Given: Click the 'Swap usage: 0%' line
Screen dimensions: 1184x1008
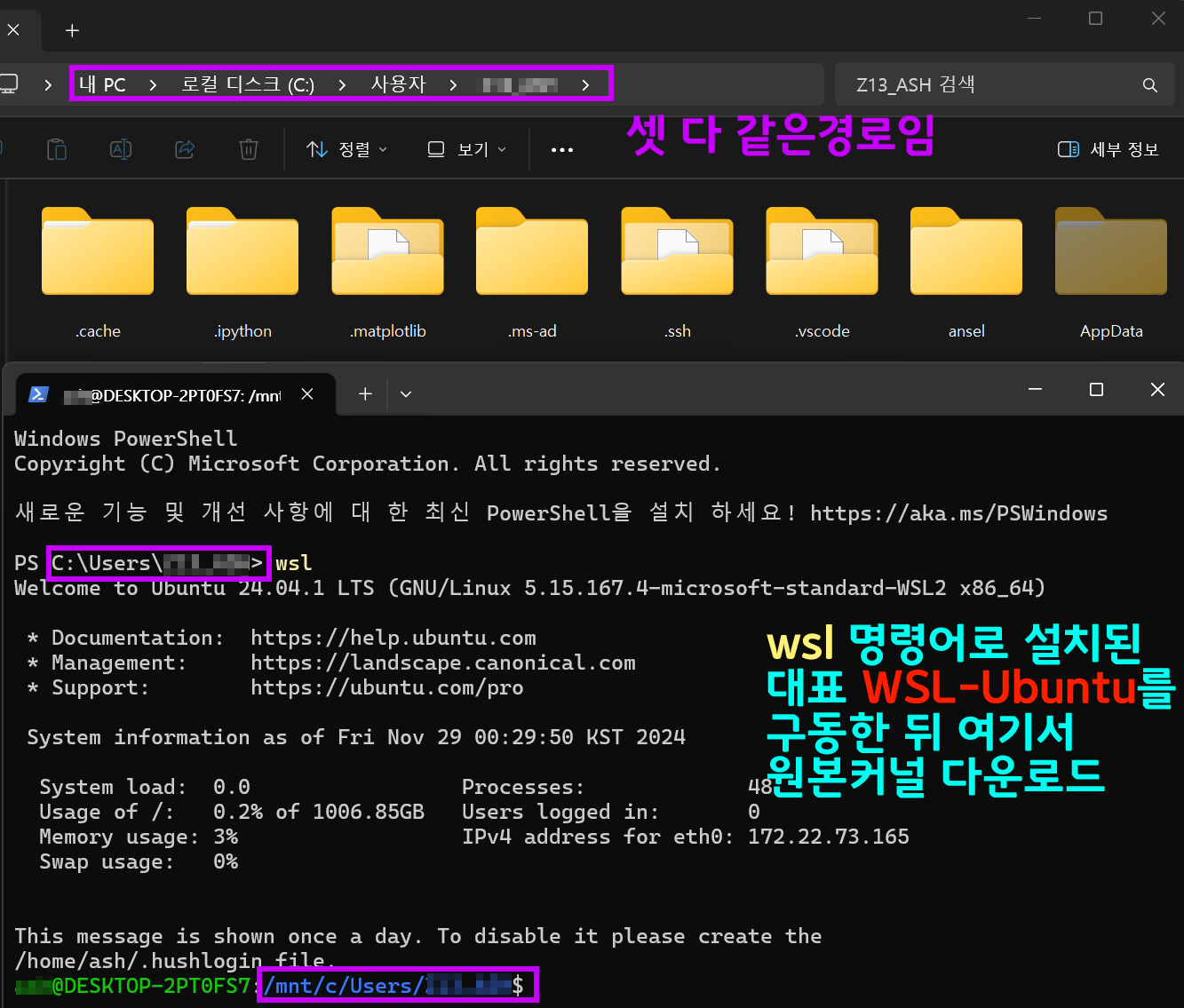Looking at the screenshot, I should coord(139,861).
